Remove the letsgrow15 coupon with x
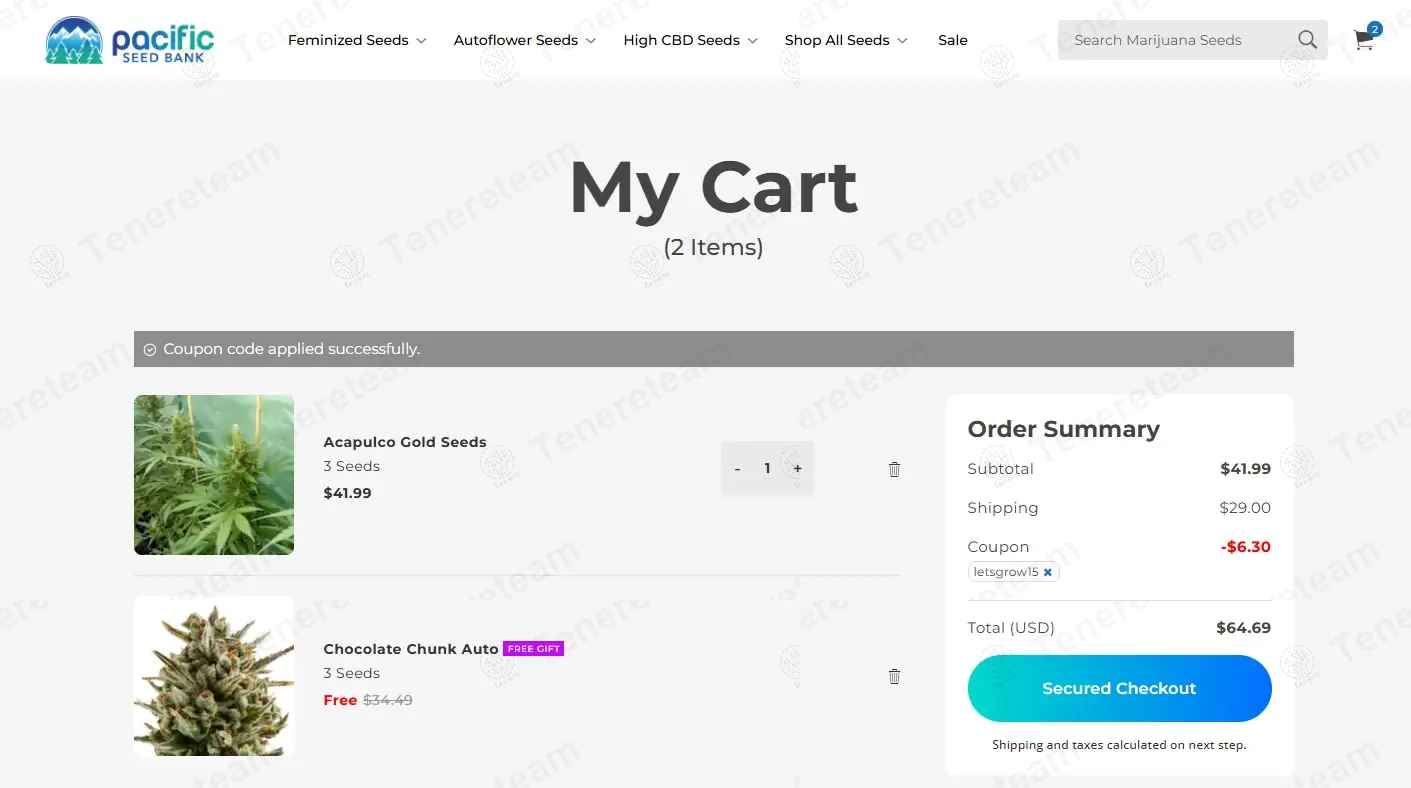This screenshot has height=788, width=1411. 1047,573
